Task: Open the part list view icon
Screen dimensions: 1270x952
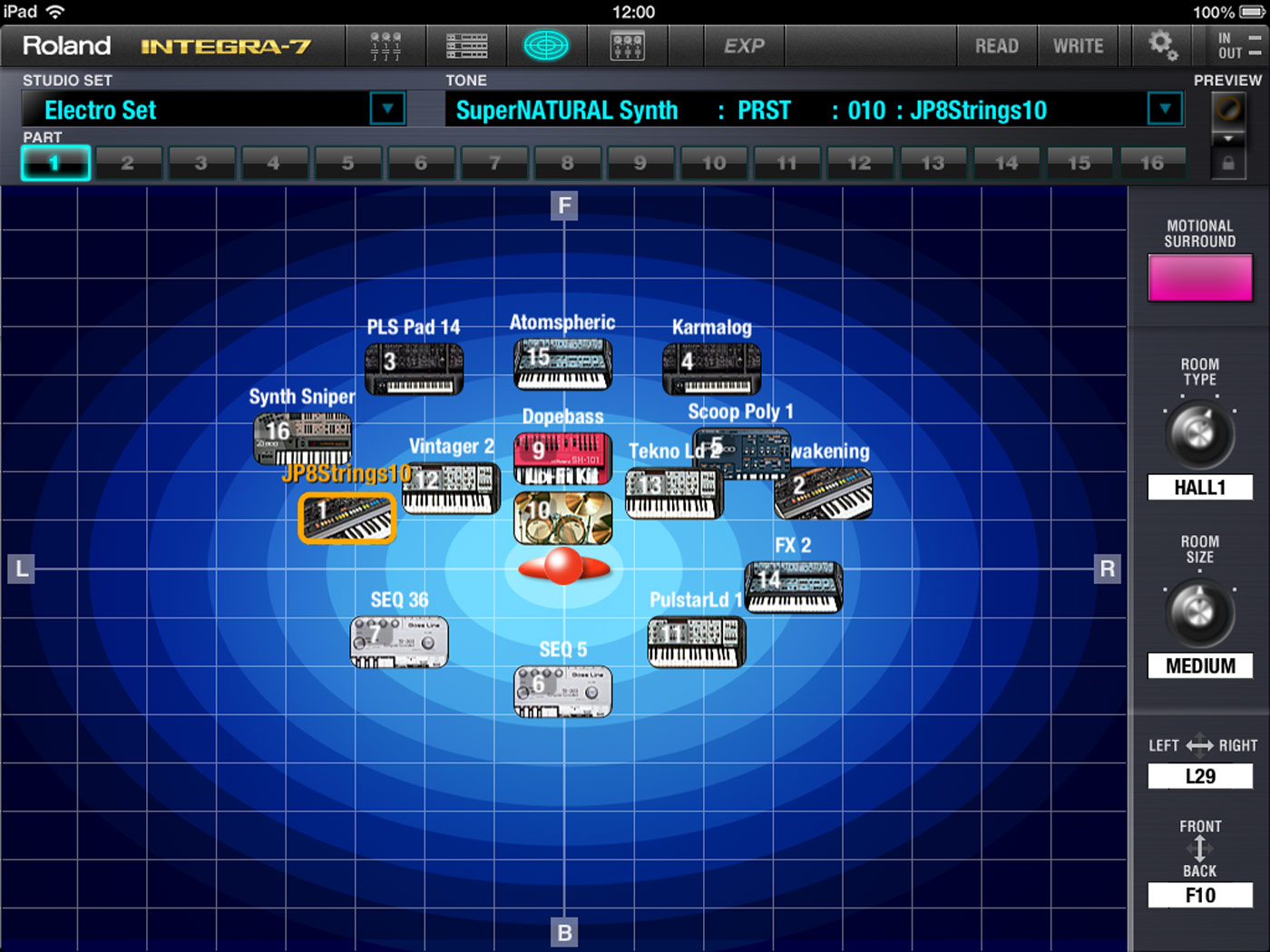Action: pyautogui.click(x=466, y=45)
